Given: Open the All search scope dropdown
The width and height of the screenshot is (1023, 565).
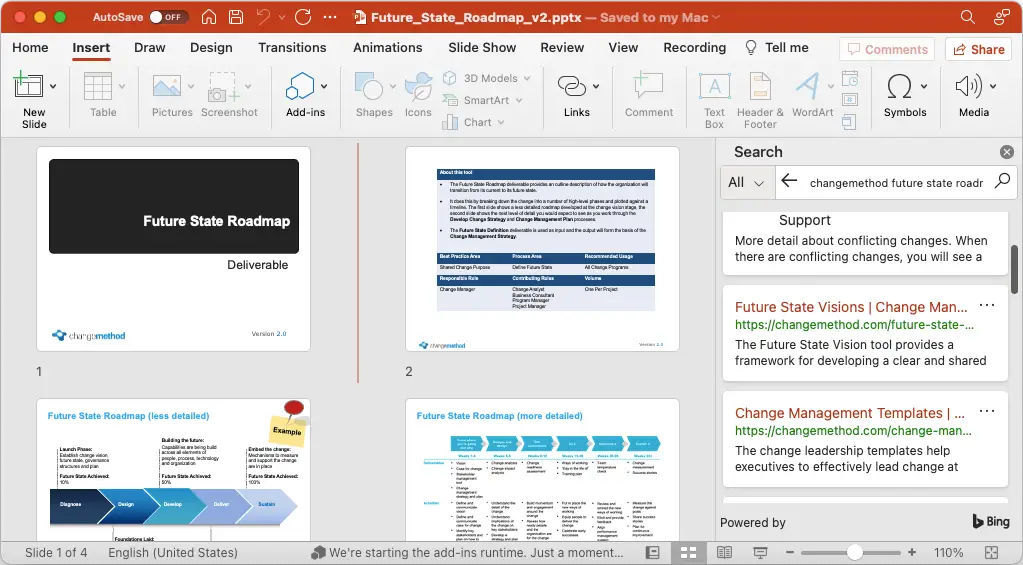Looking at the screenshot, I should coord(747,183).
